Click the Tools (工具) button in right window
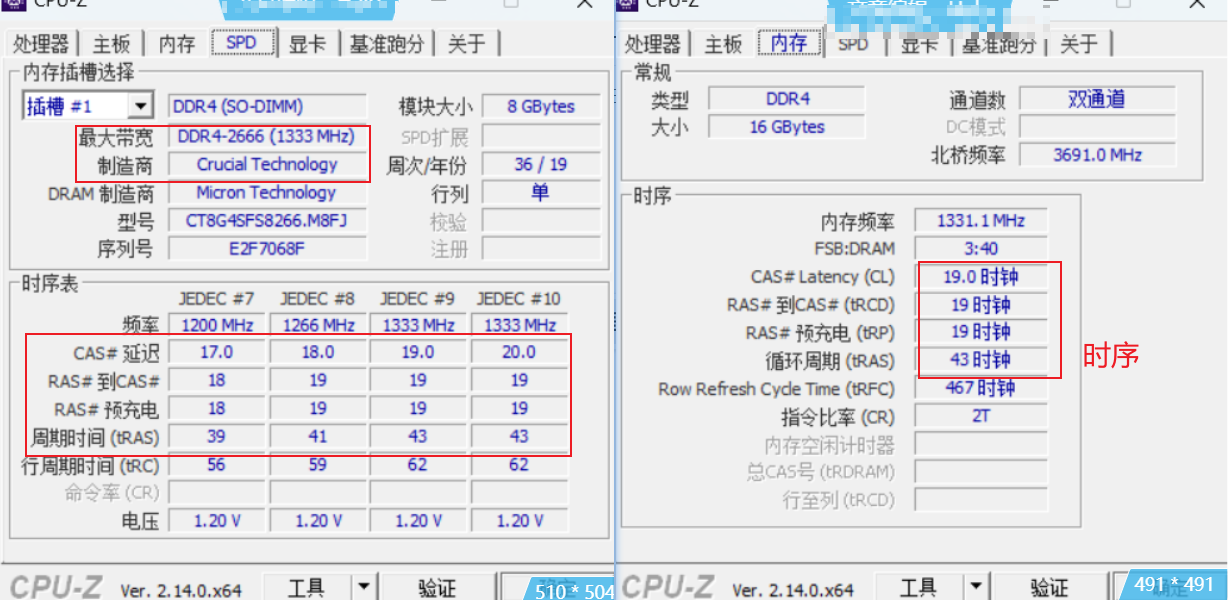The height and width of the screenshot is (600, 1228). [918, 587]
